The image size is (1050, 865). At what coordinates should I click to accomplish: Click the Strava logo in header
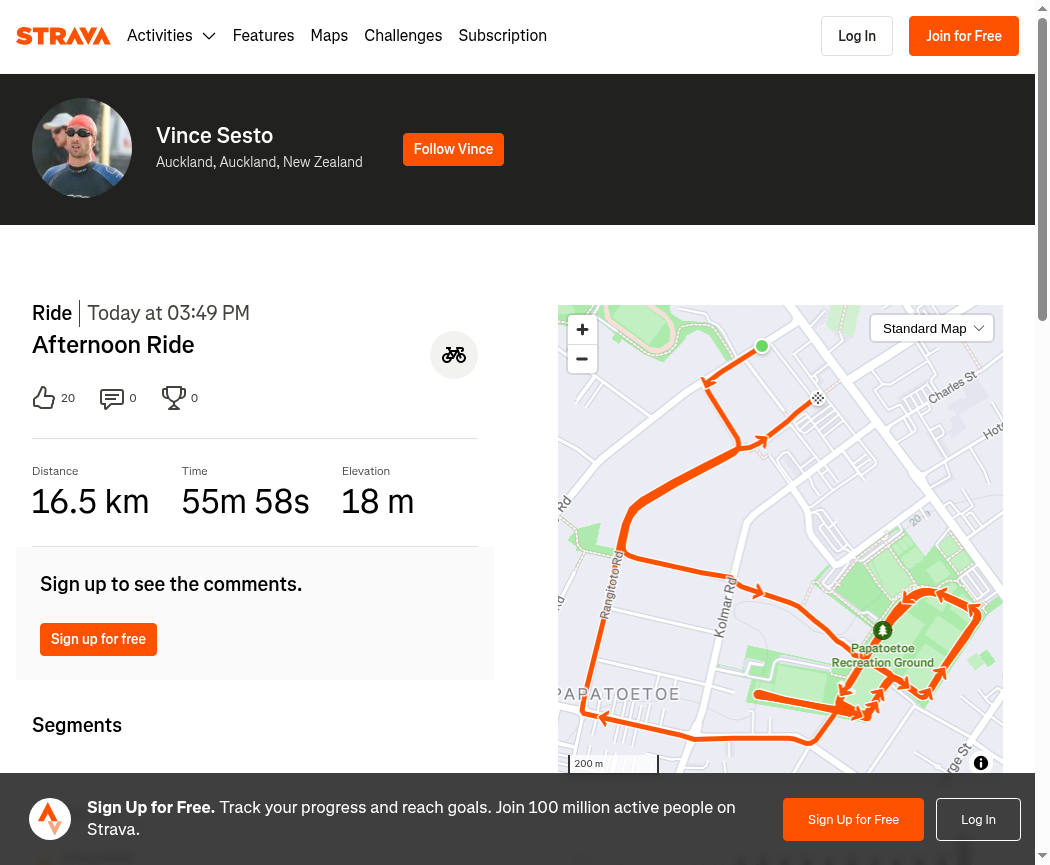63,35
